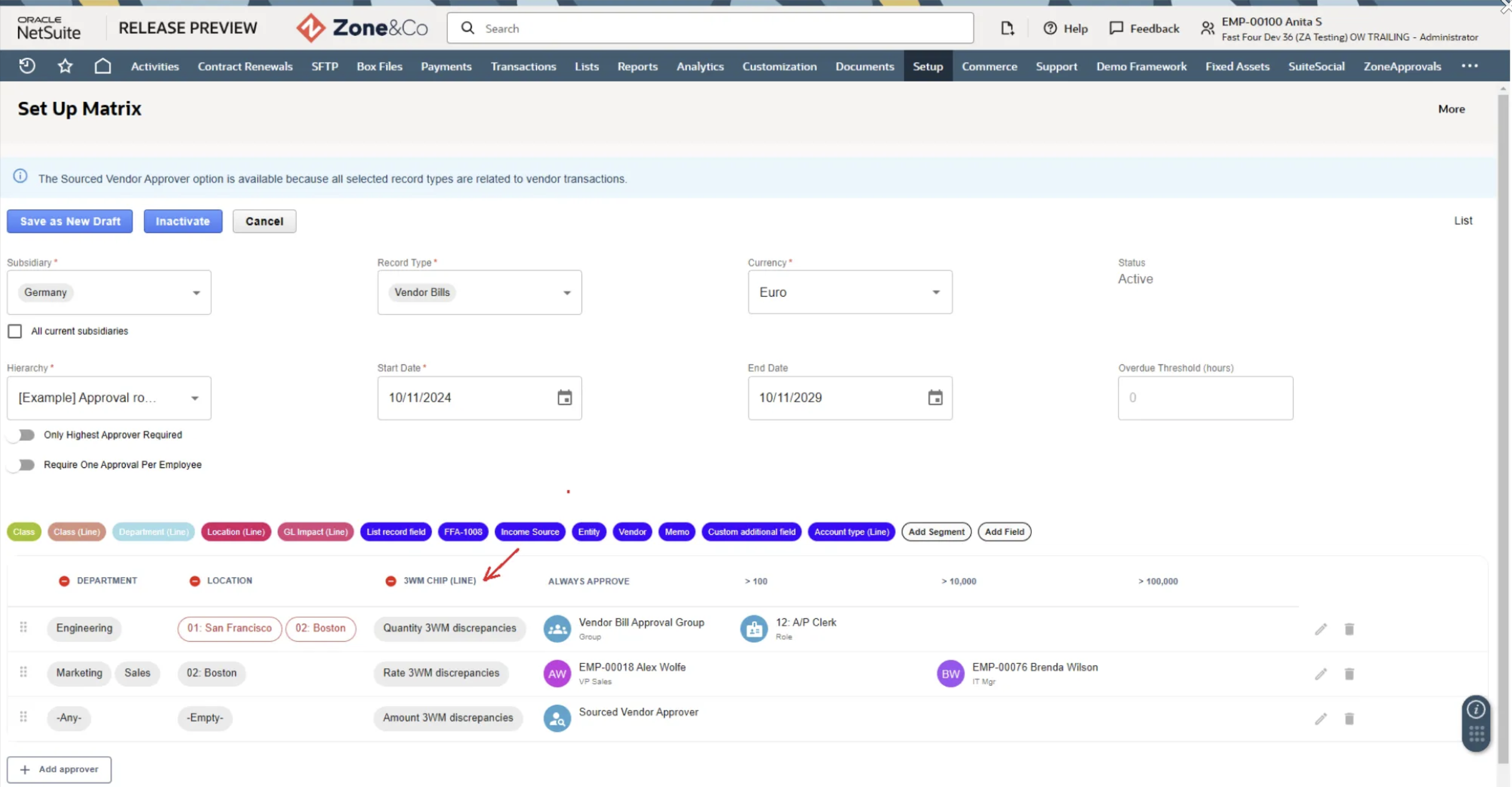The width and height of the screenshot is (1512, 787).
Task: Click edit pencil on Engineering row
Action: (1321, 629)
